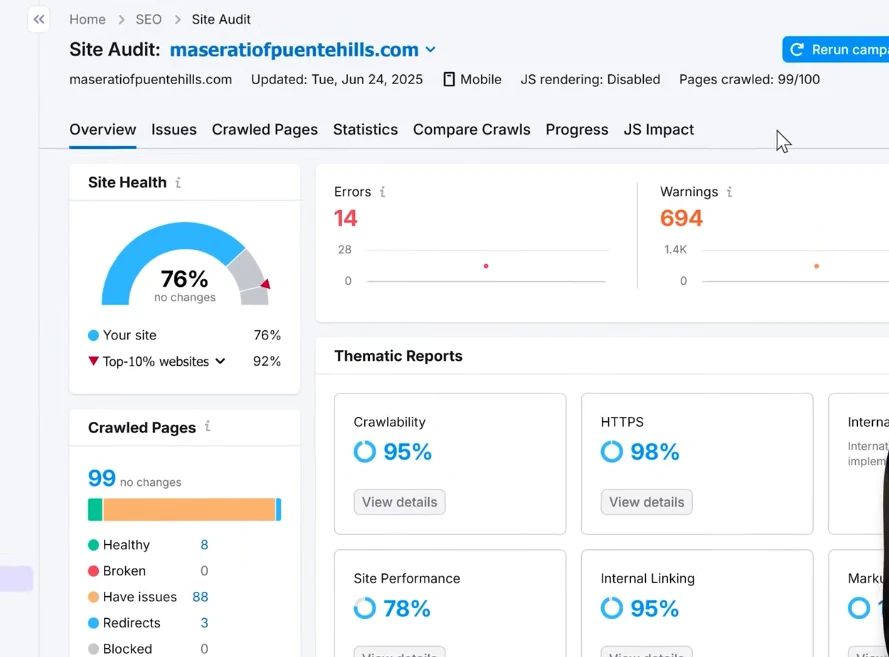The image size is (889, 657).
Task: Click the Site Health gauge chart
Action: click(185, 264)
